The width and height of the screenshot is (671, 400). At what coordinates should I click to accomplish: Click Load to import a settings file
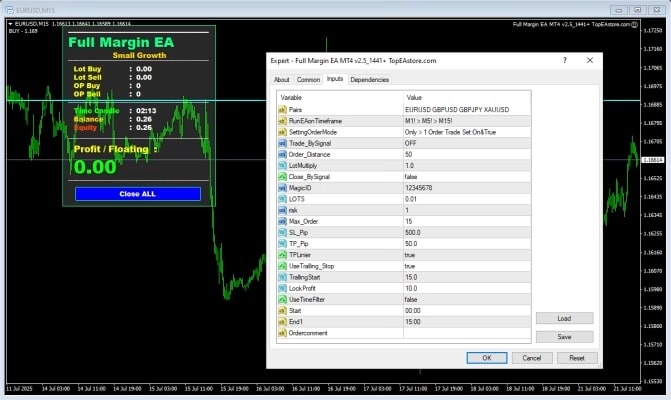(564, 318)
